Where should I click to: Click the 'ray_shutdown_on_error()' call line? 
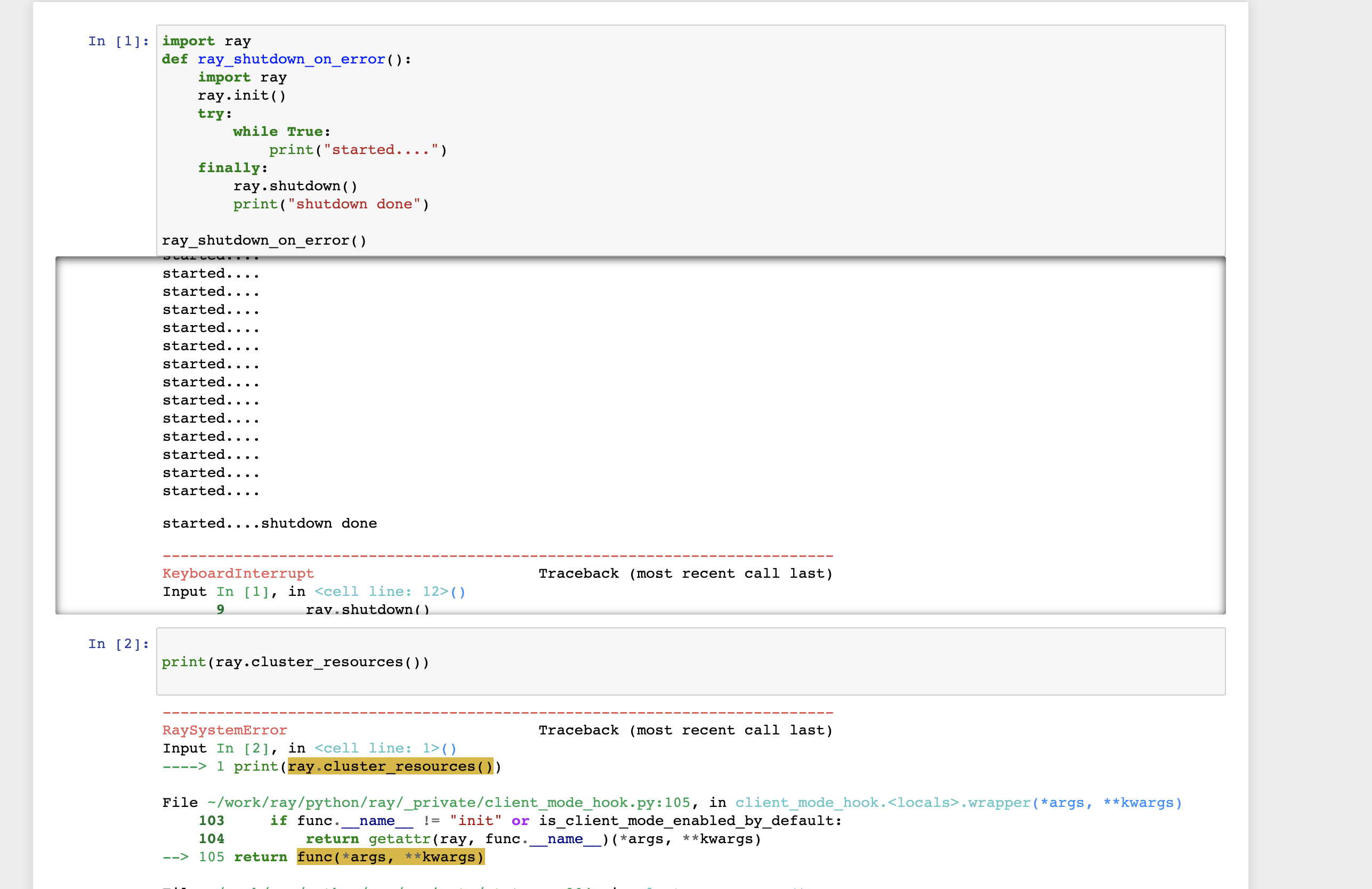264,240
